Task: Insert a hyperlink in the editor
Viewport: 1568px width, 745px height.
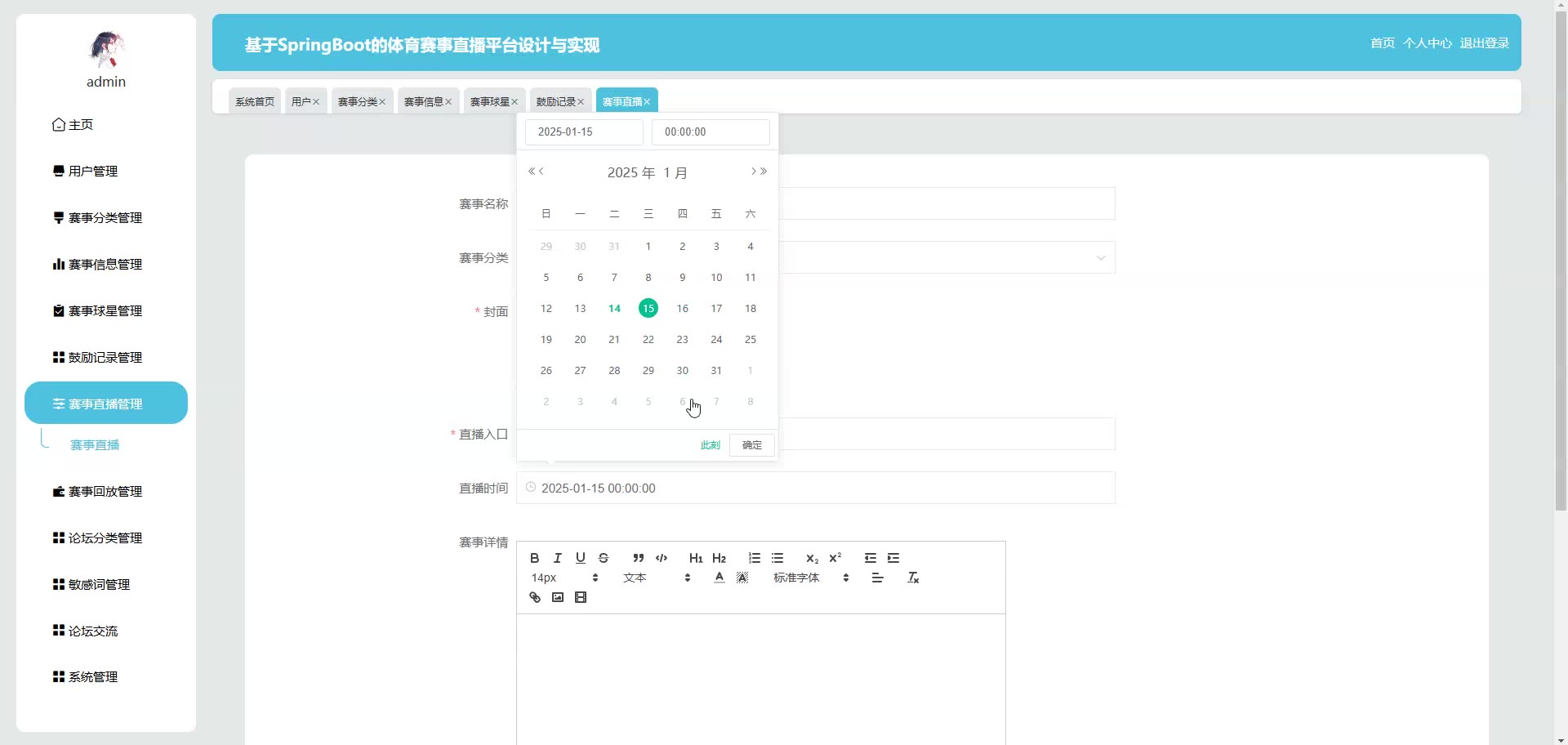Action: (x=534, y=597)
